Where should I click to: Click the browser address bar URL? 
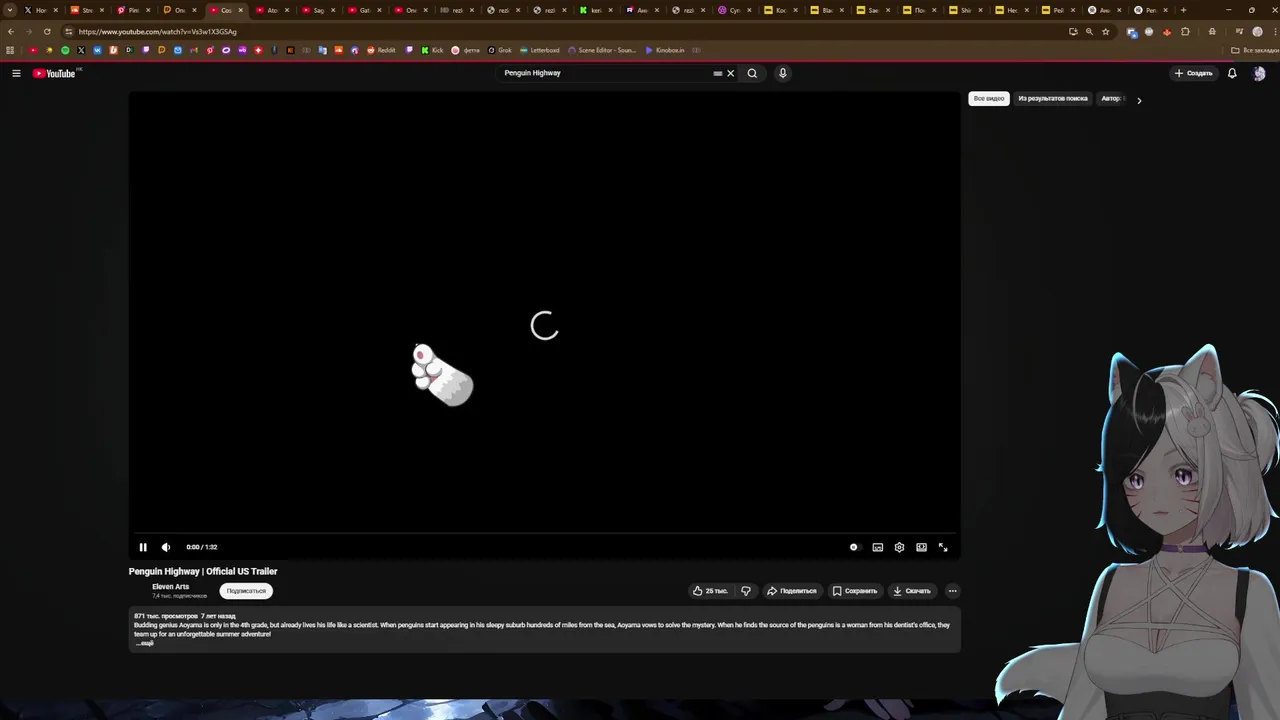tap(158, 31)
